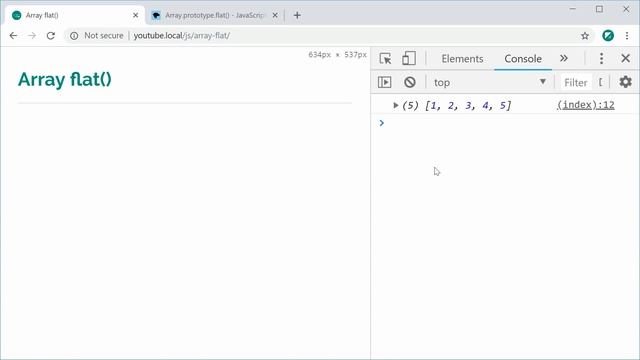The height and width of the screenshot is (360, 640).
Task: Select the Console panel tab
Action: pyautogui.click(x=523, y=59)
